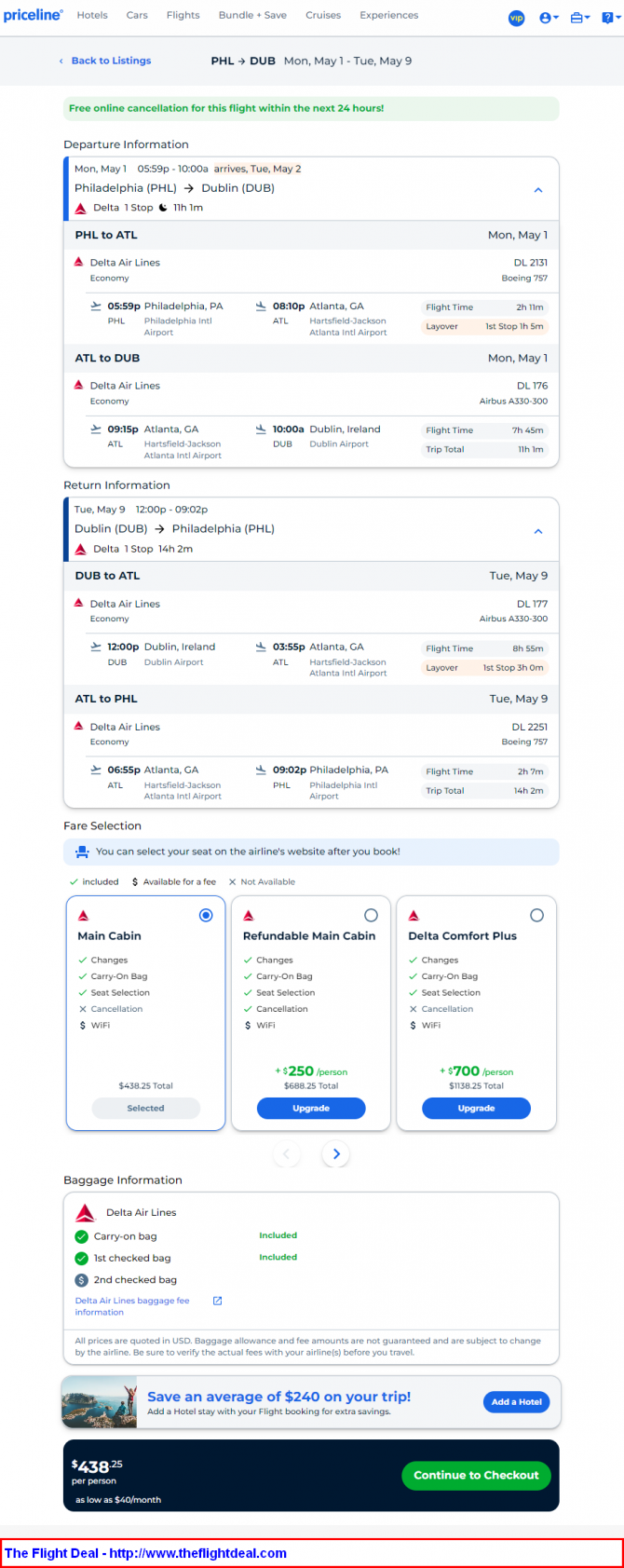This screenshot has width=624, height=1568.
Task: Go to the Cars tab
Action: pos(137,15)
